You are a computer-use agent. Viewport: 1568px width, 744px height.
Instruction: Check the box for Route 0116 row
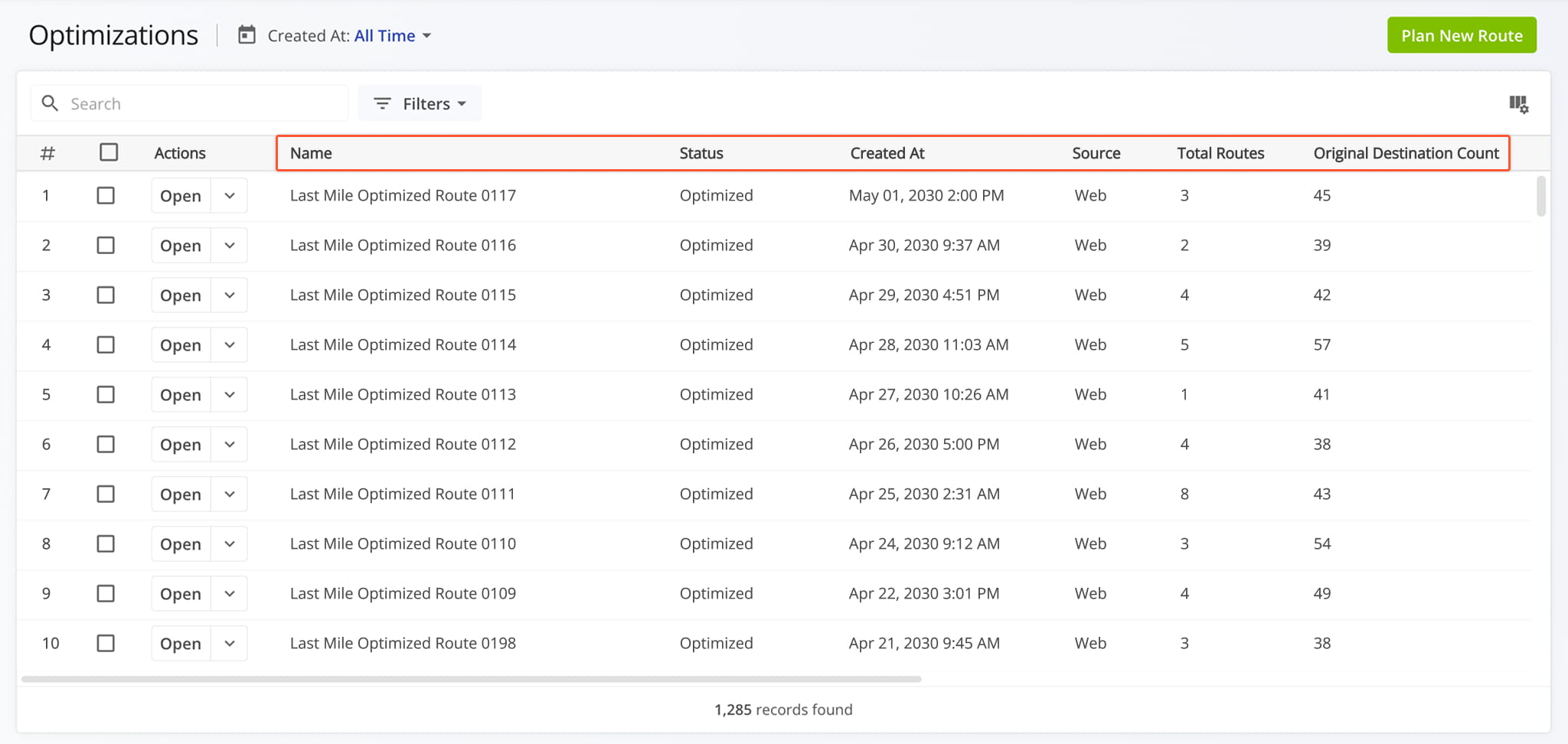pyautogui.click(x=106, y=245)
